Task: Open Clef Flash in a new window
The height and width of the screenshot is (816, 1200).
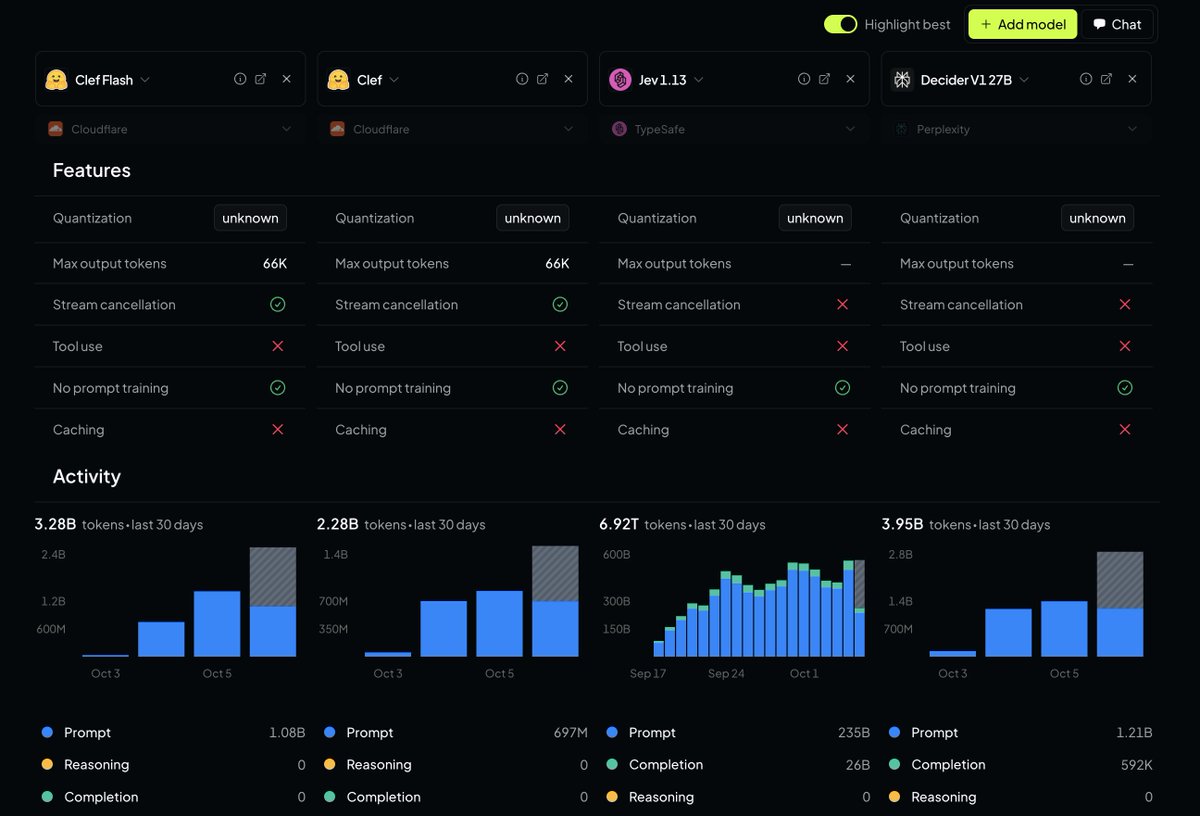Action: coord(261,79)
